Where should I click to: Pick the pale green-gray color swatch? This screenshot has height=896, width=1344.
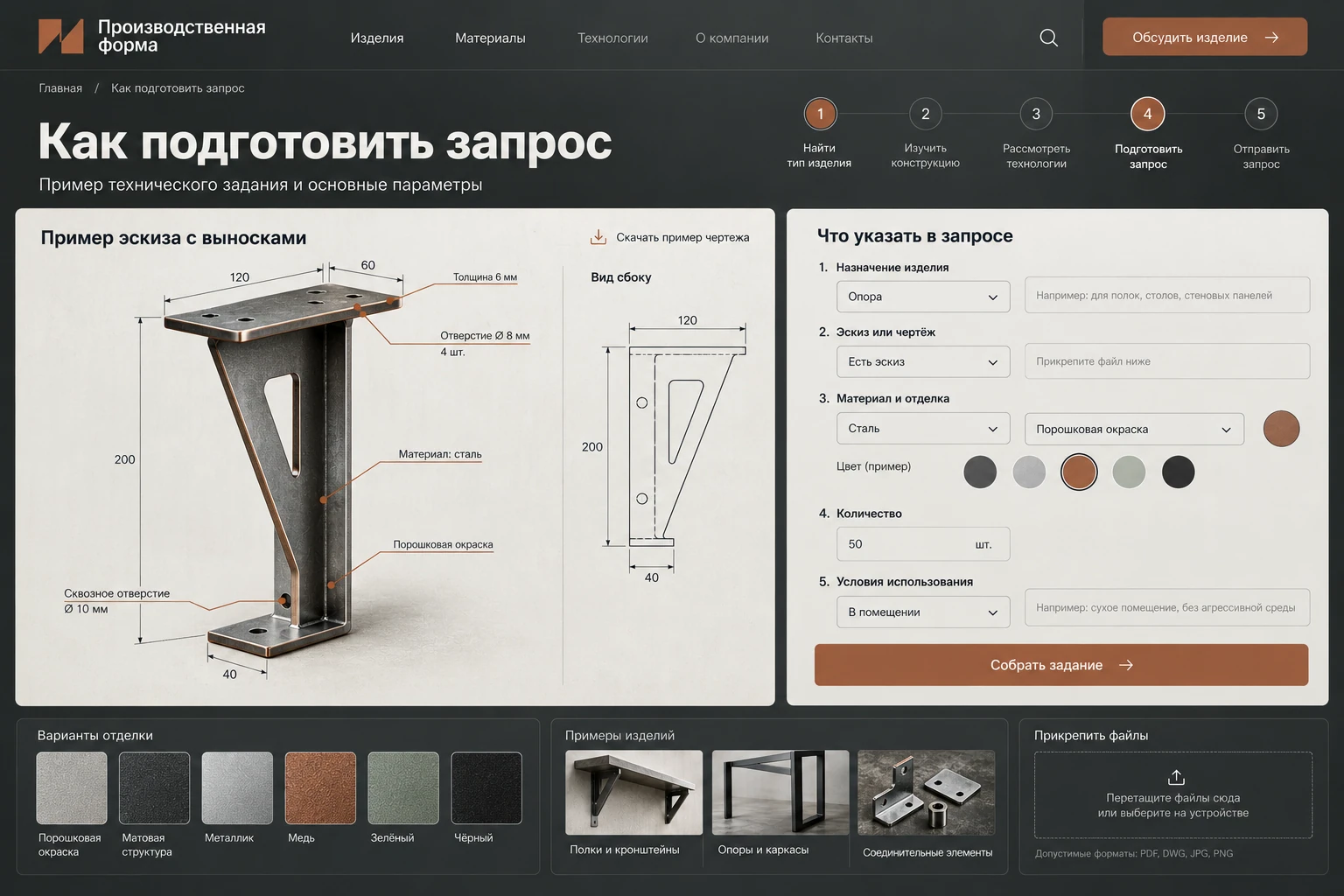click(1129, 472)
